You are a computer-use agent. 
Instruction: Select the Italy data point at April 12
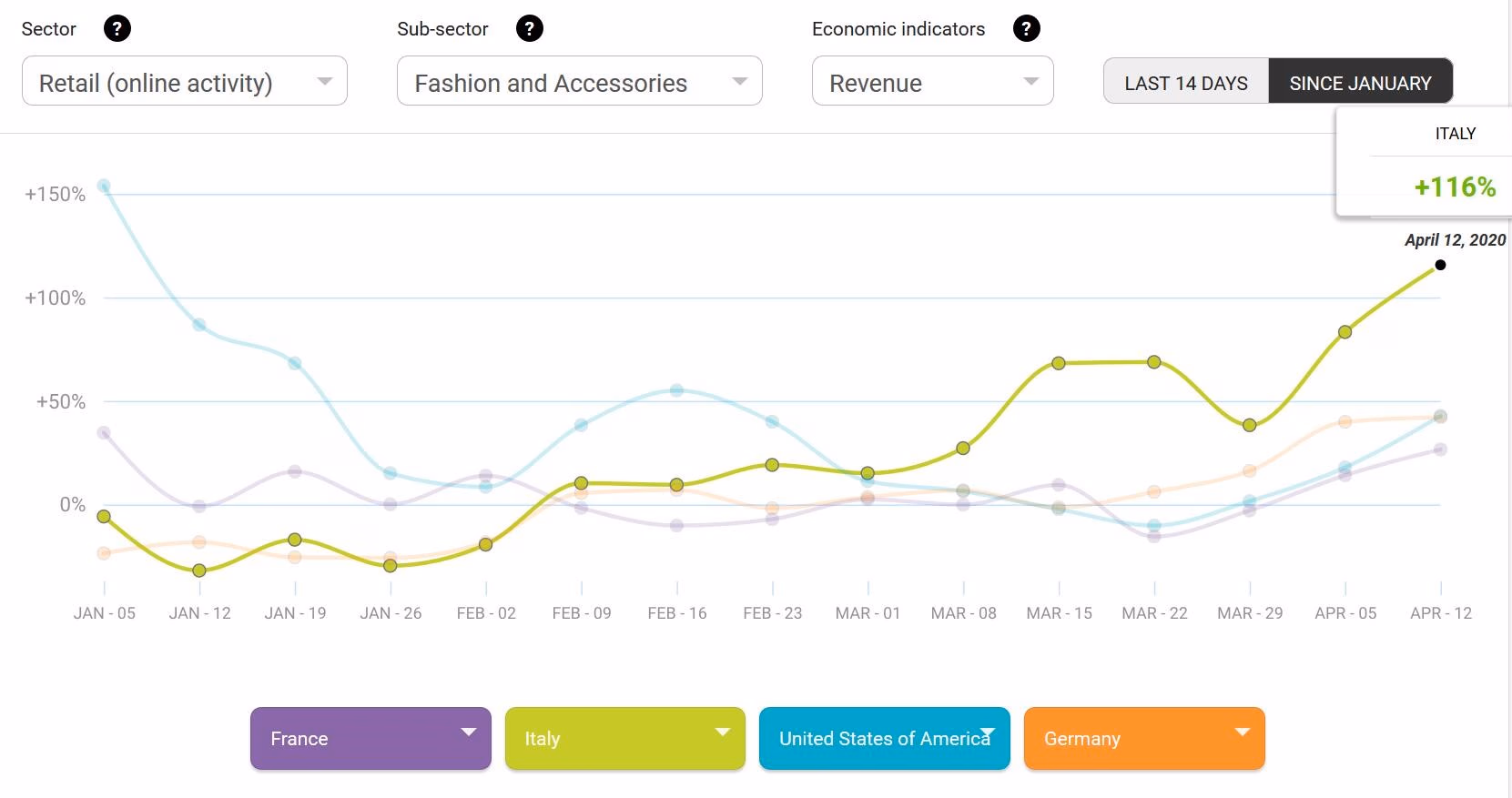point(1440,266)
